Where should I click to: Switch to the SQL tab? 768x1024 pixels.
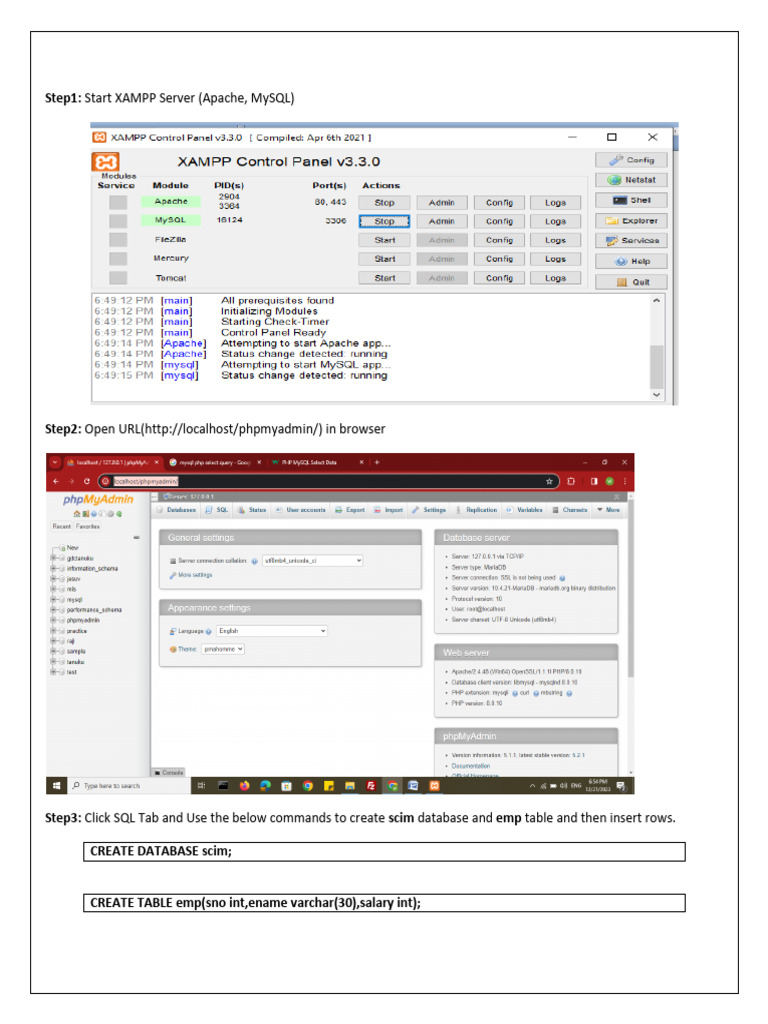(x=217, y=510)
